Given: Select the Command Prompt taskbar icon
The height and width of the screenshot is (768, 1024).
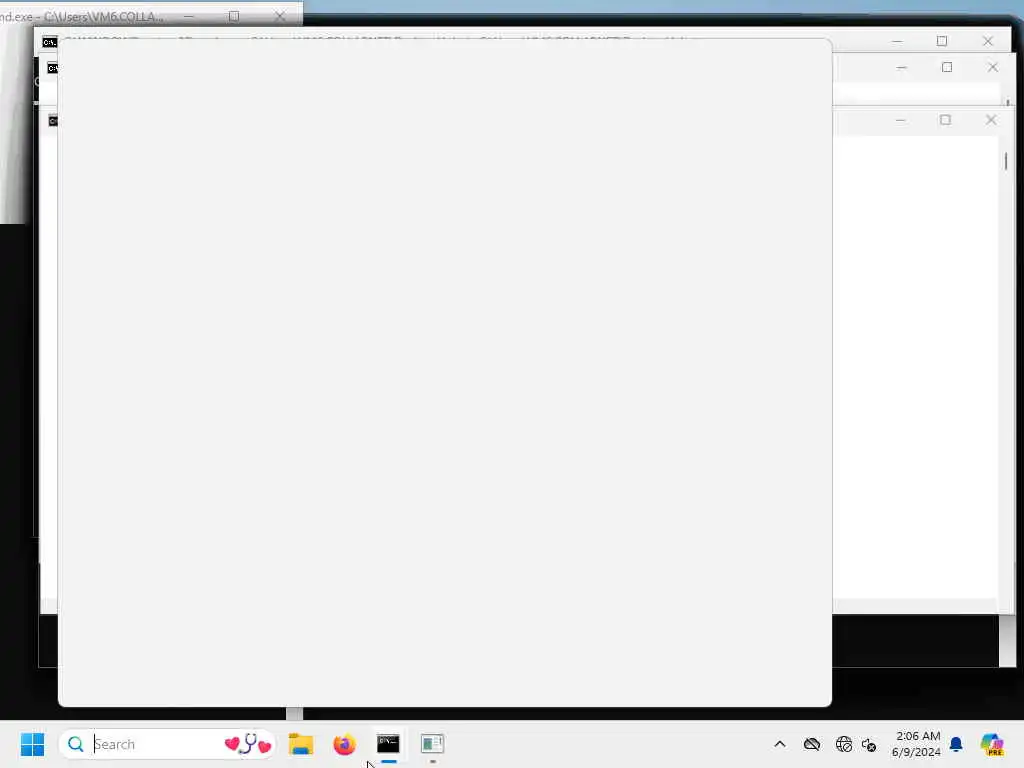Looking at the screenshot, I should (388, 744).
